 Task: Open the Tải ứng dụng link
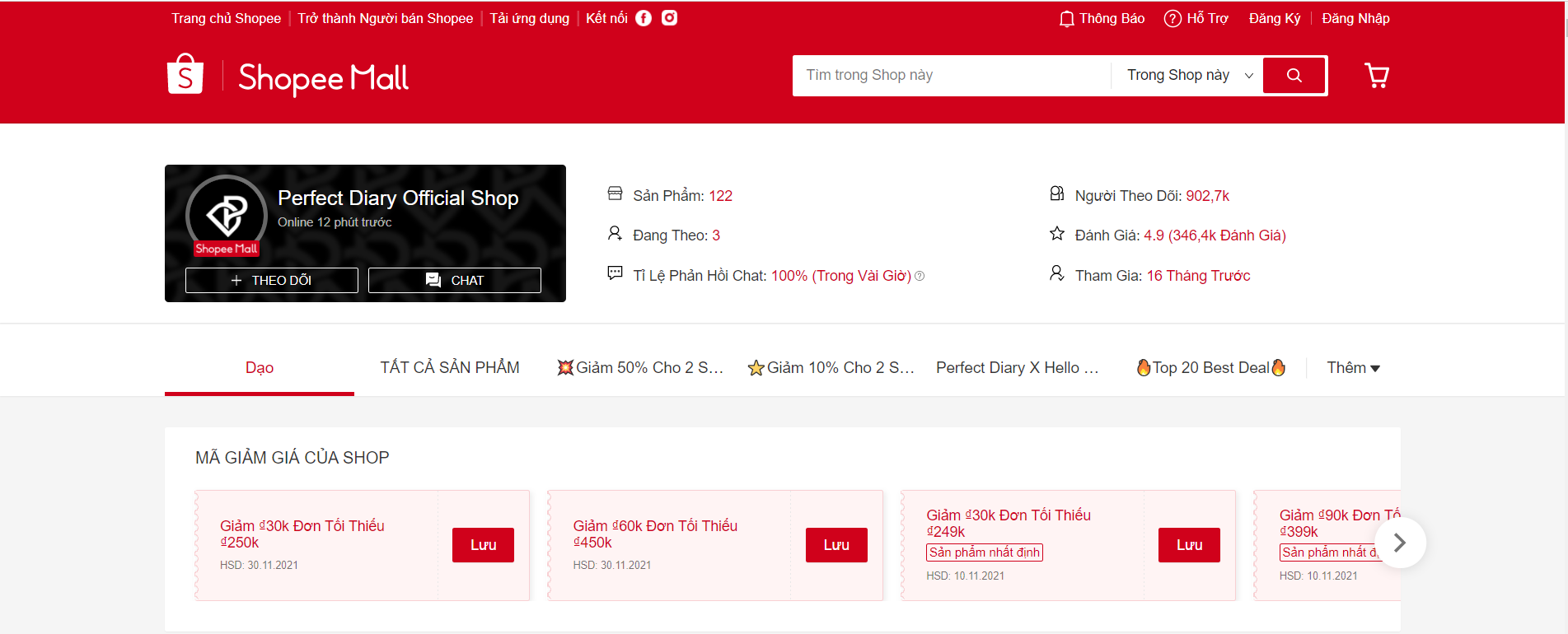click(x=529, y=18)
